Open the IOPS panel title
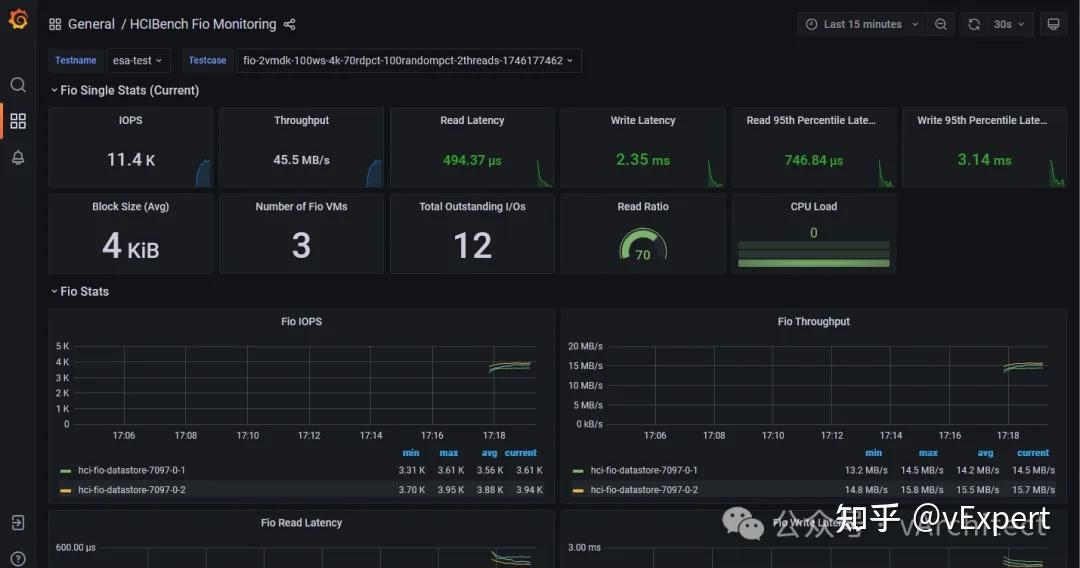 130,120
